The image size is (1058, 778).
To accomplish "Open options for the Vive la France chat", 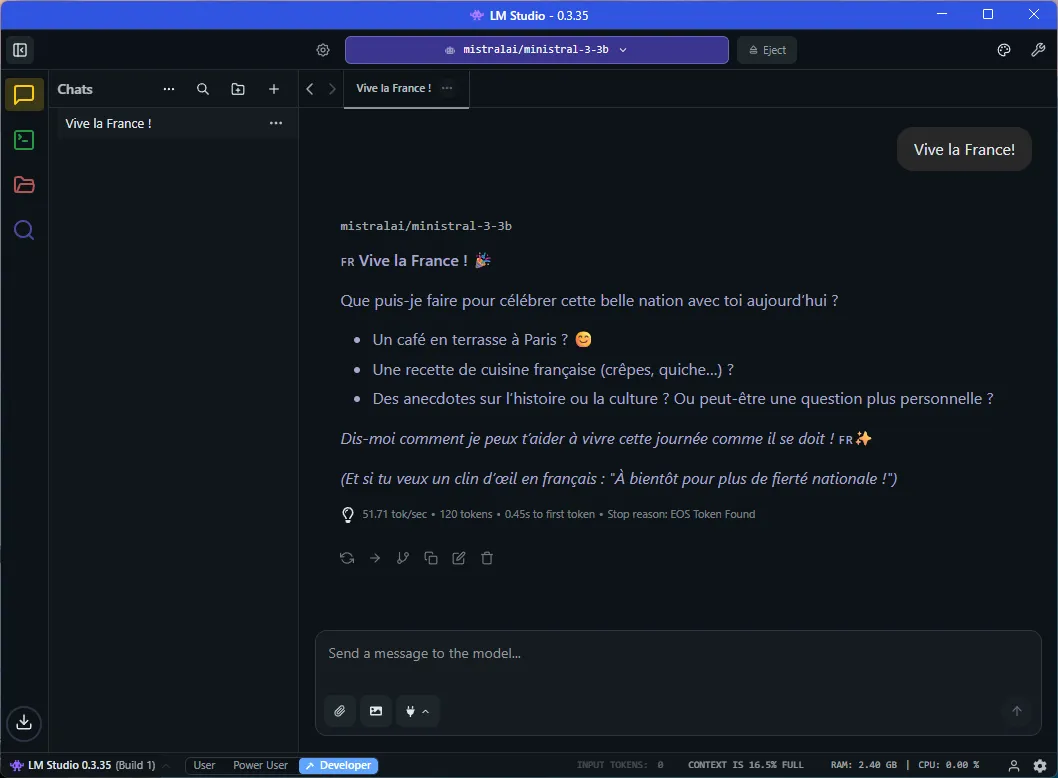I will (x=276, y=123).
